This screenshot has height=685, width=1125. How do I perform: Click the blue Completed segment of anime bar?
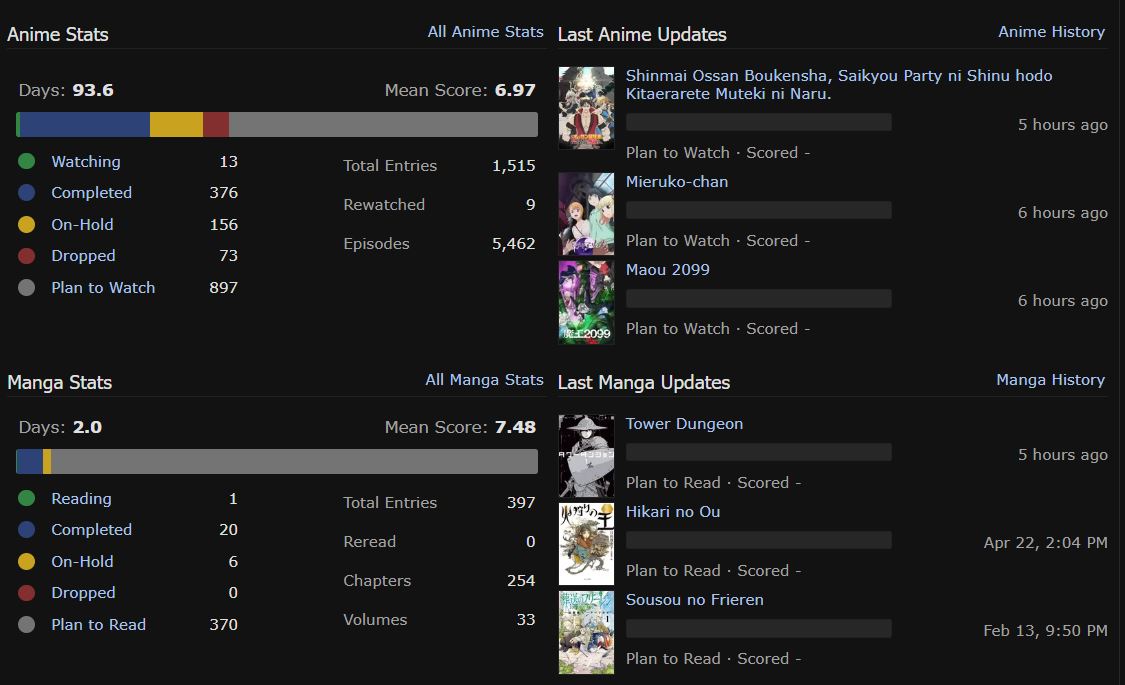pyautogui.click(x=85, y=124)
